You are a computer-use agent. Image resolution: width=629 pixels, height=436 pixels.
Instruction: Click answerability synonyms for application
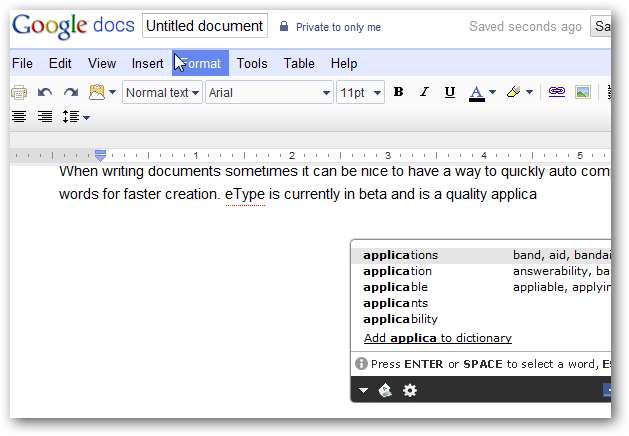pyautogui.click(x=561, y=271)
